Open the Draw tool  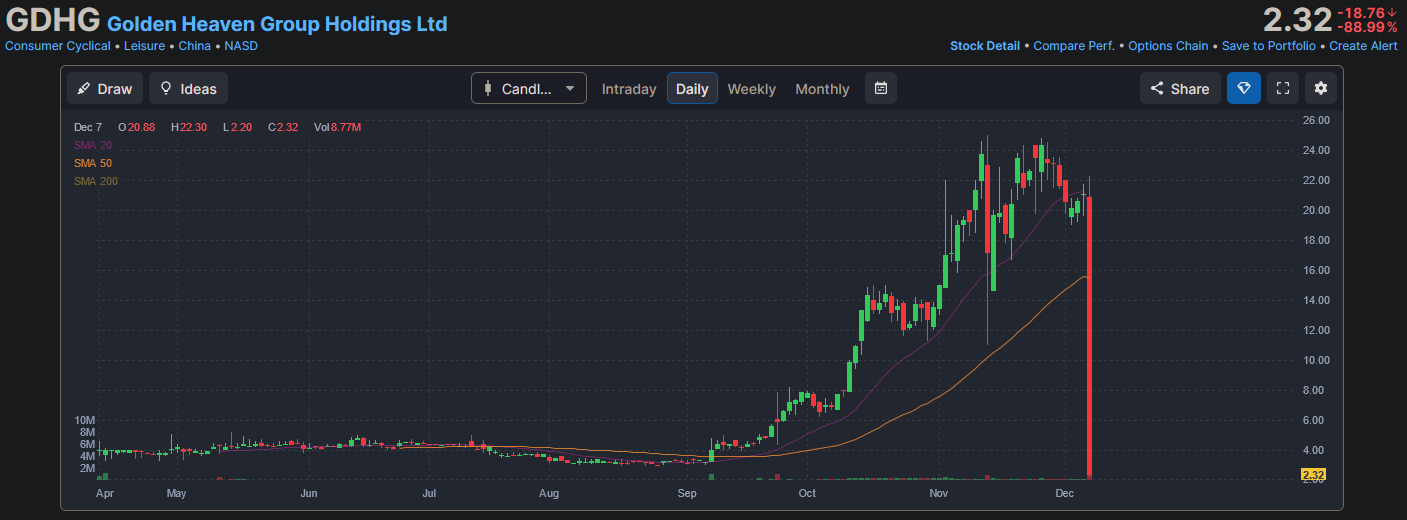click(x=106, y=88)
